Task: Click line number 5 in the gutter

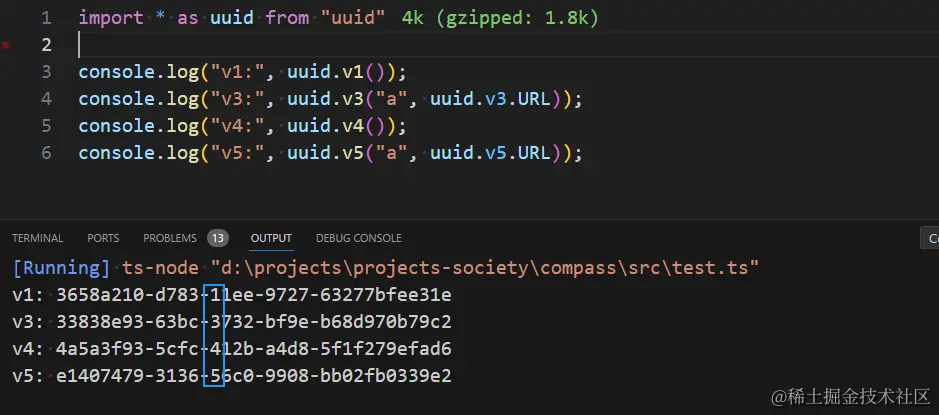Action: [x=46, y=126]
